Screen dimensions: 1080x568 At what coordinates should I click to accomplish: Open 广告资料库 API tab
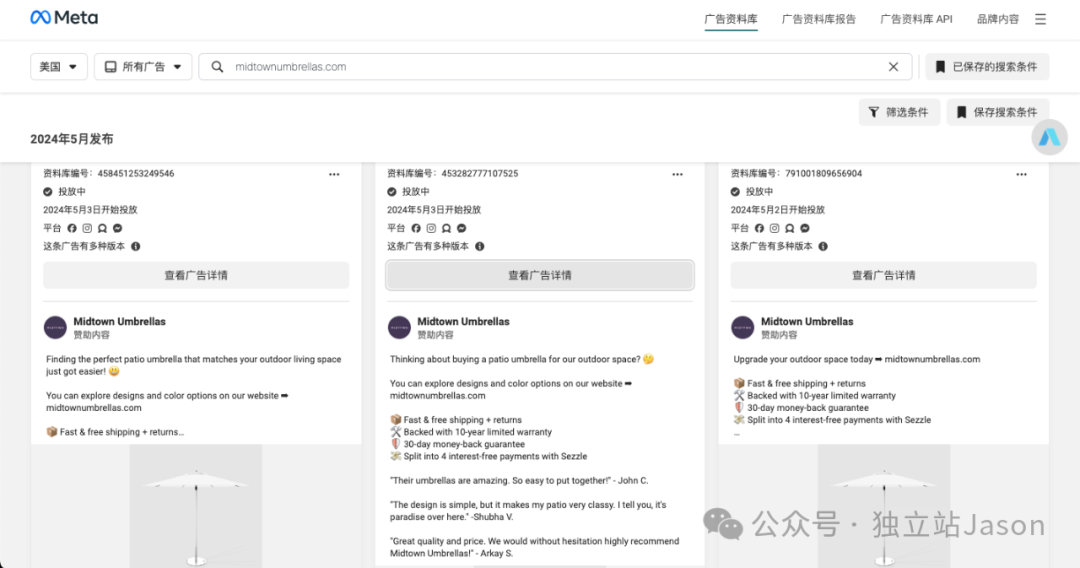[x=916, y=19]
